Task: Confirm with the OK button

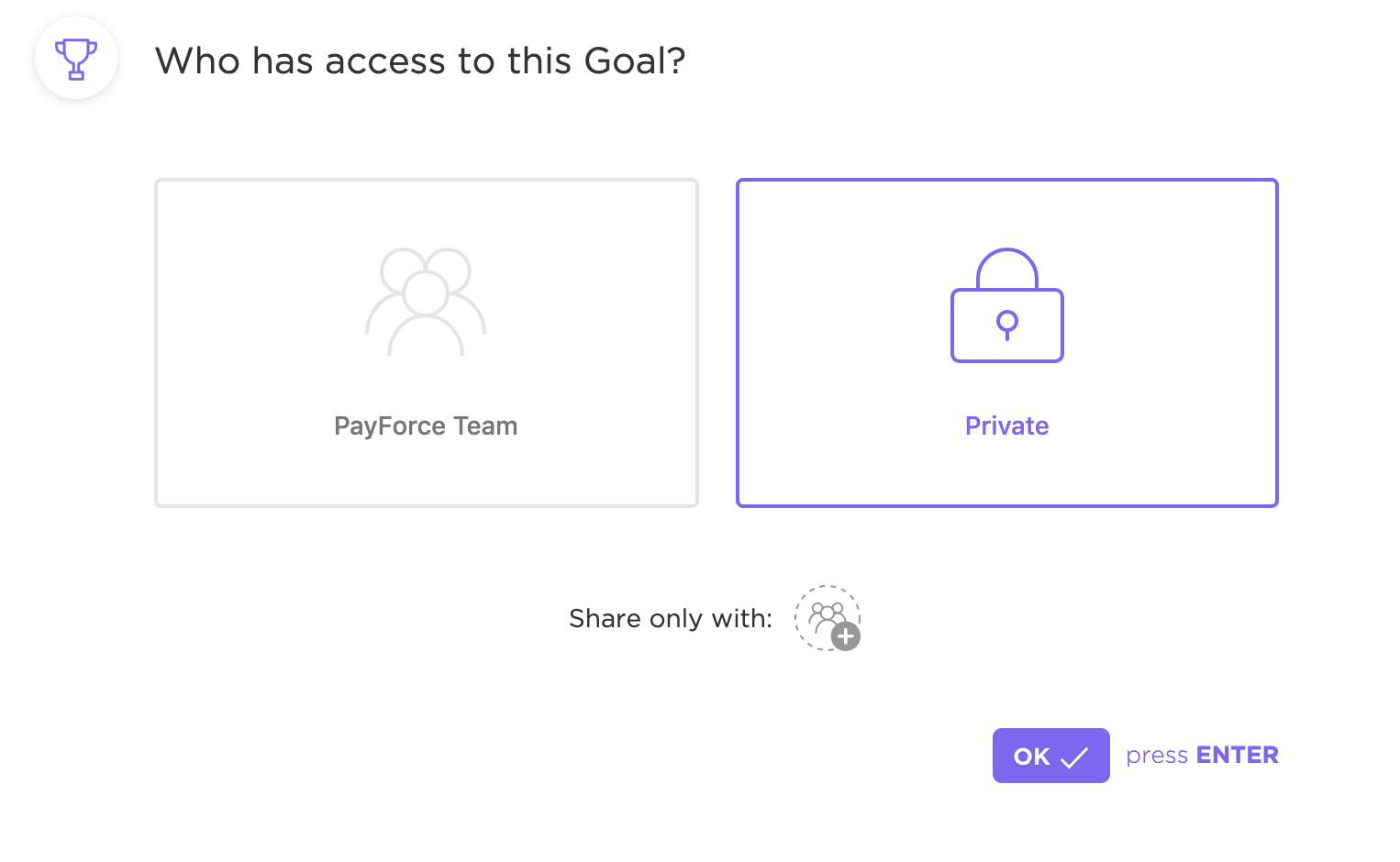Action: click(x=1050, y=756)
